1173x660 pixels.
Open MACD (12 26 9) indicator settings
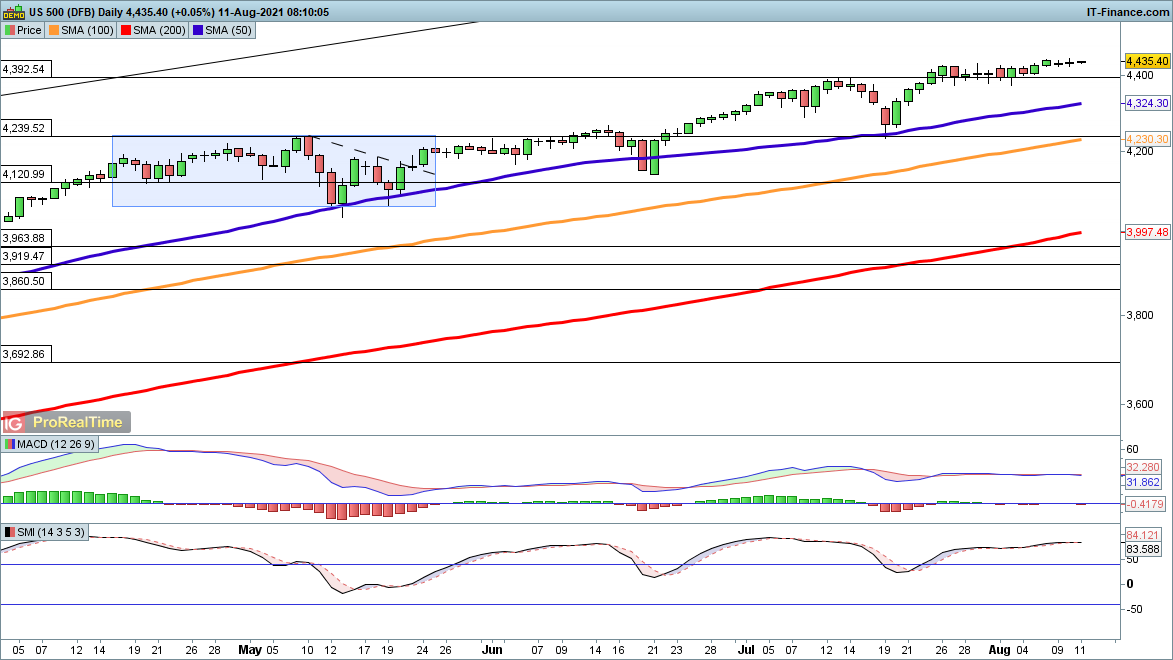click(x=56, y=443)
